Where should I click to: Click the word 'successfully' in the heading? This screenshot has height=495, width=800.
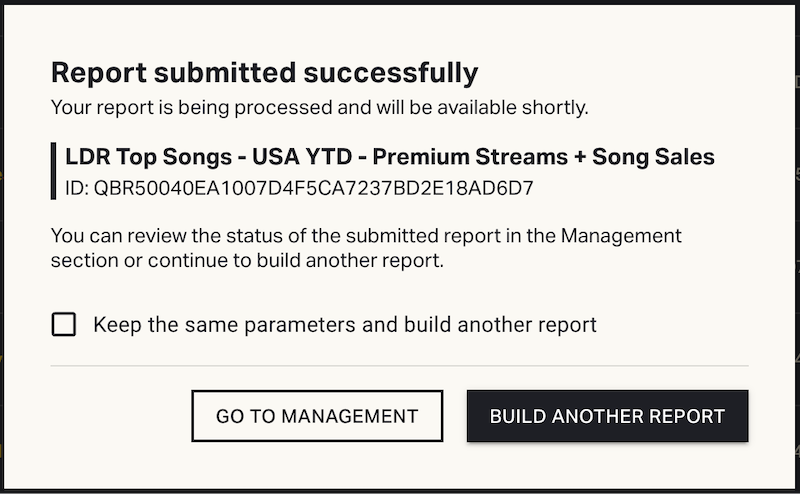coord(407,72)
